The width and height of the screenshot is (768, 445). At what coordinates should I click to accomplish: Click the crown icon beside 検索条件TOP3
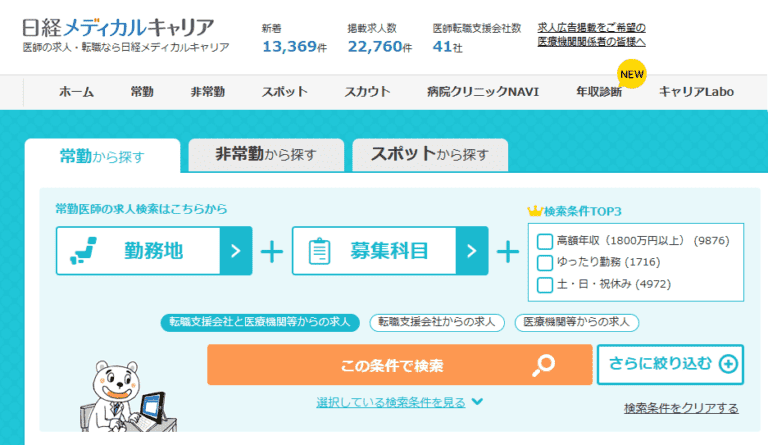(x=534, y=211)
